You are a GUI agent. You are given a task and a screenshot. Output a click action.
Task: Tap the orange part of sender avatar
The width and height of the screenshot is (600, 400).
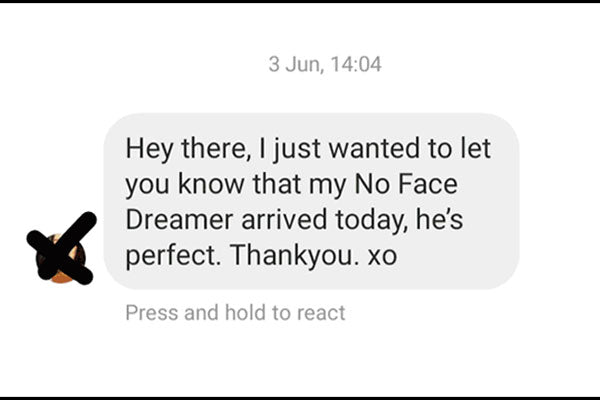pos(61,277)
